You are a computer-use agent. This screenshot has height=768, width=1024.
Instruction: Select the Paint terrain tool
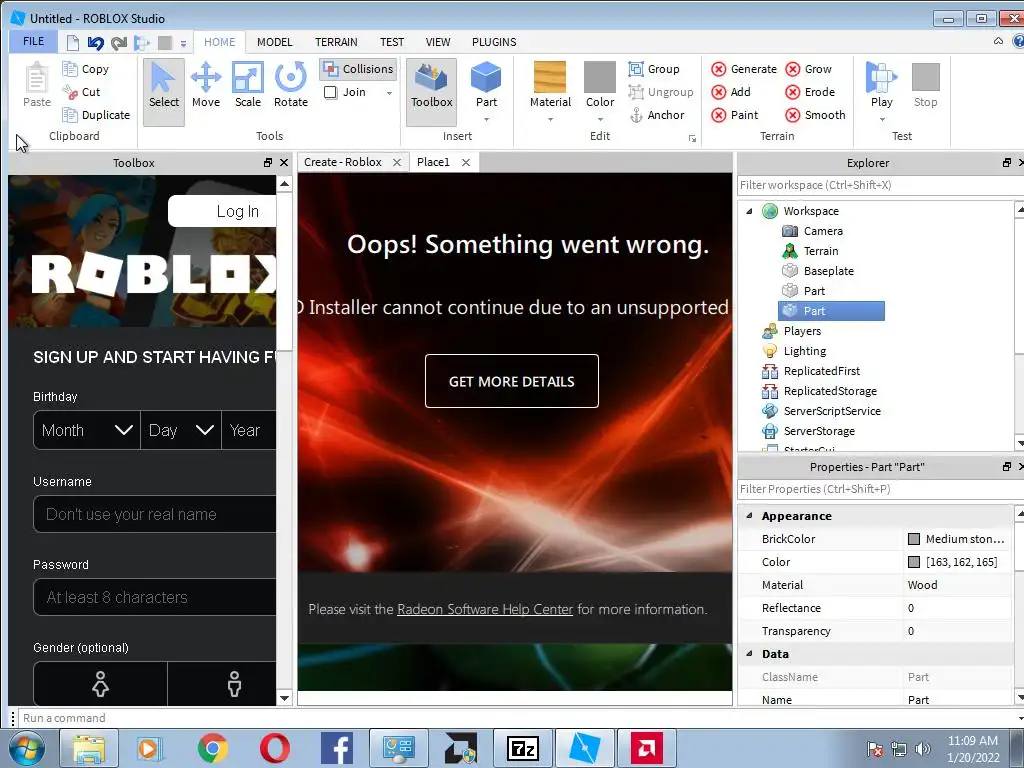tap(735, 115)
